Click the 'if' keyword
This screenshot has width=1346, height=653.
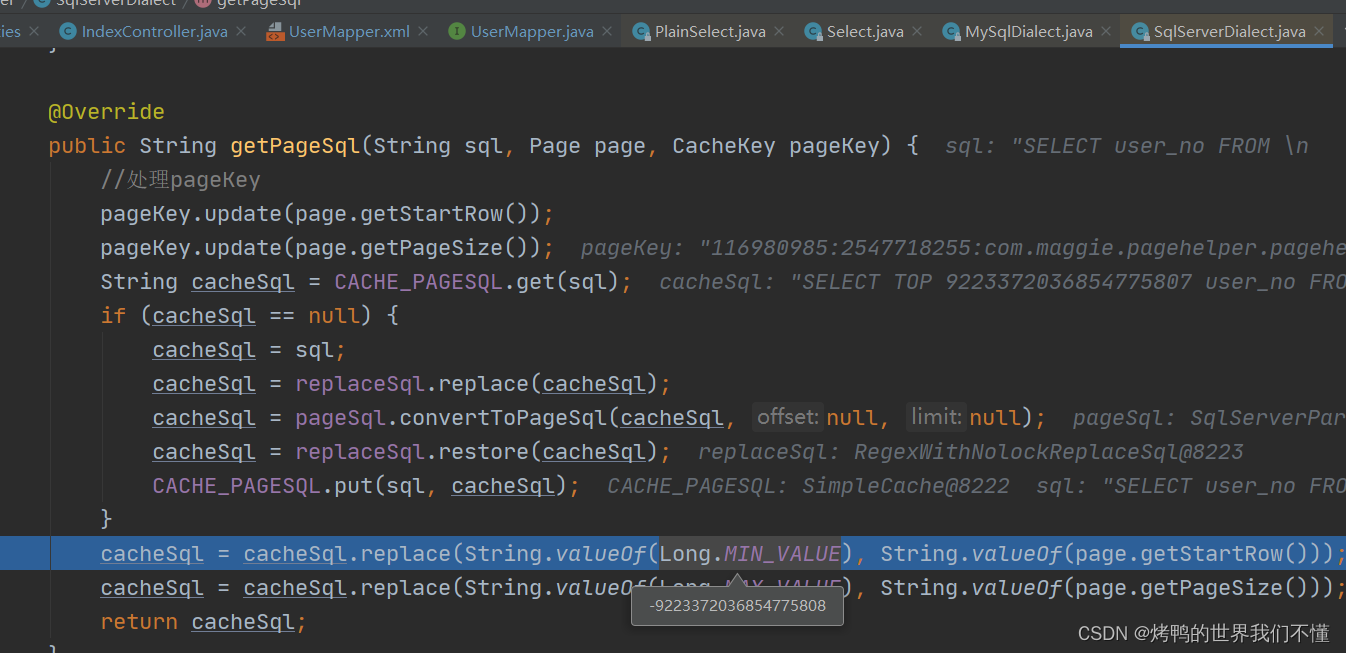113,316
